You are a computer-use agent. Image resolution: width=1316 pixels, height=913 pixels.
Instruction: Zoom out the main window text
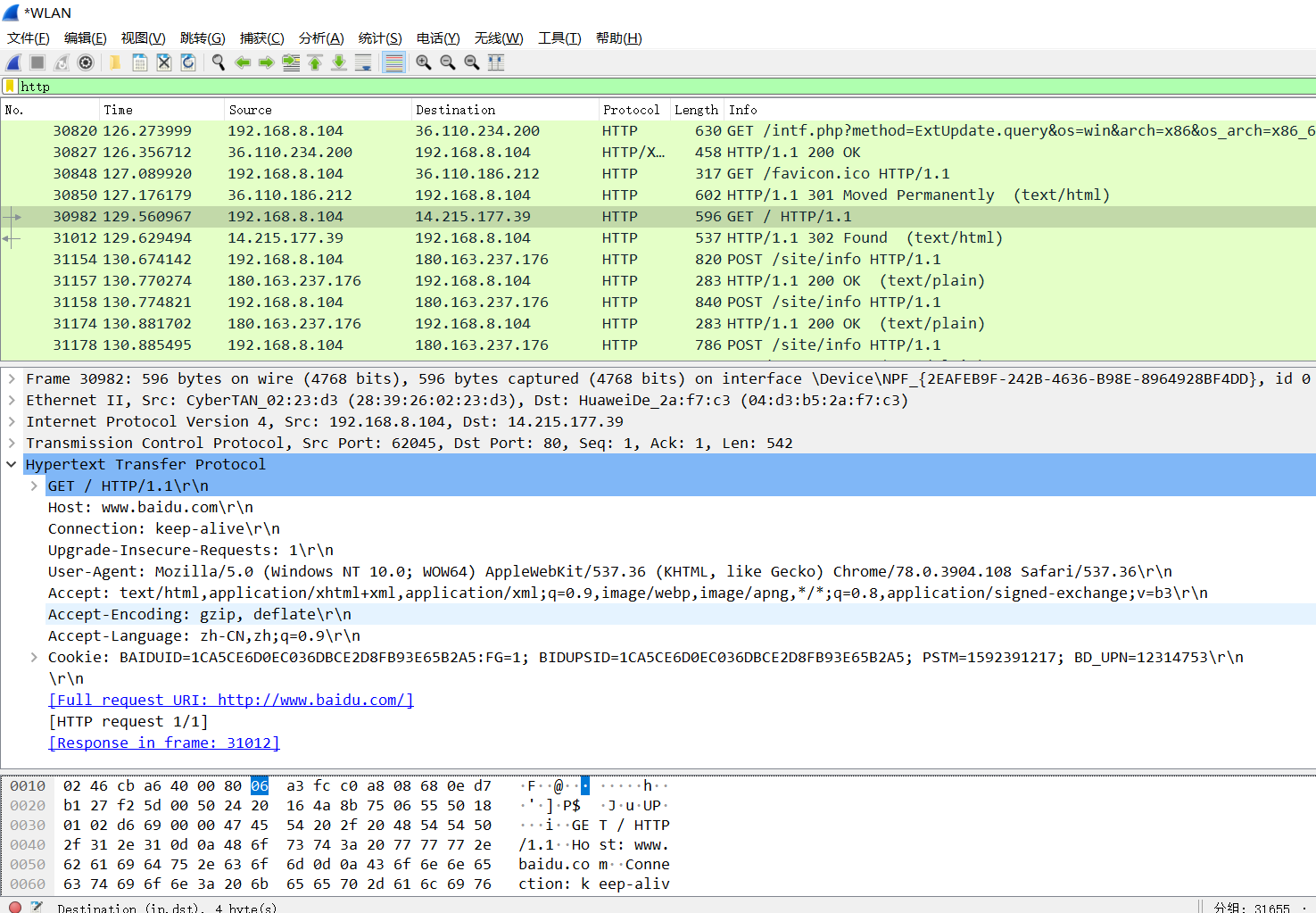coord(448,62)
